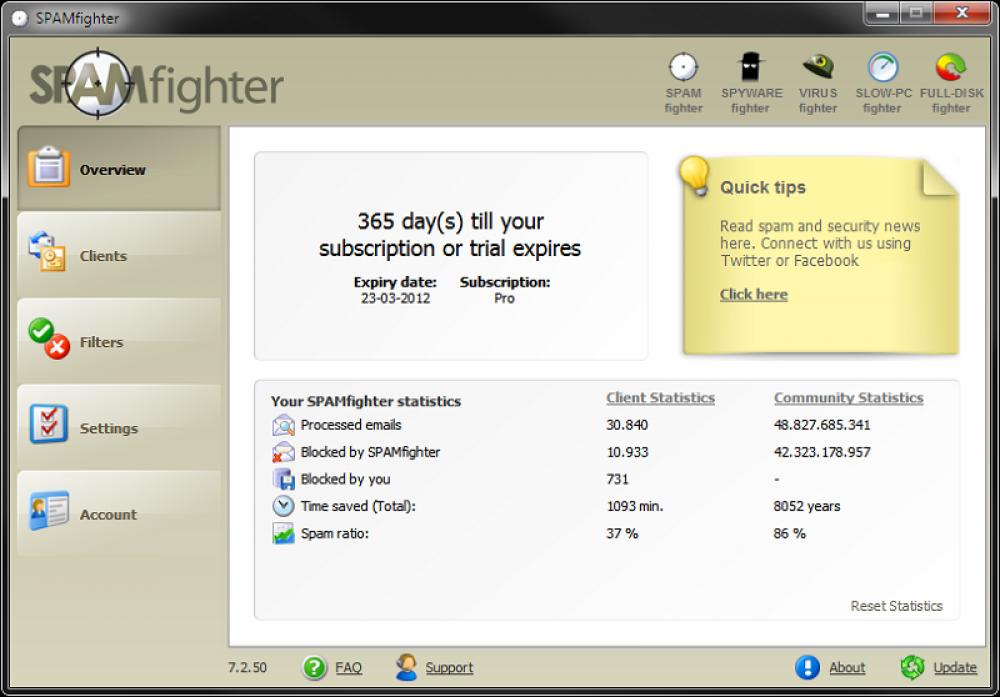Open the SPYWAREfighter icon
The image size is (1000, 697).
[750, 65]
